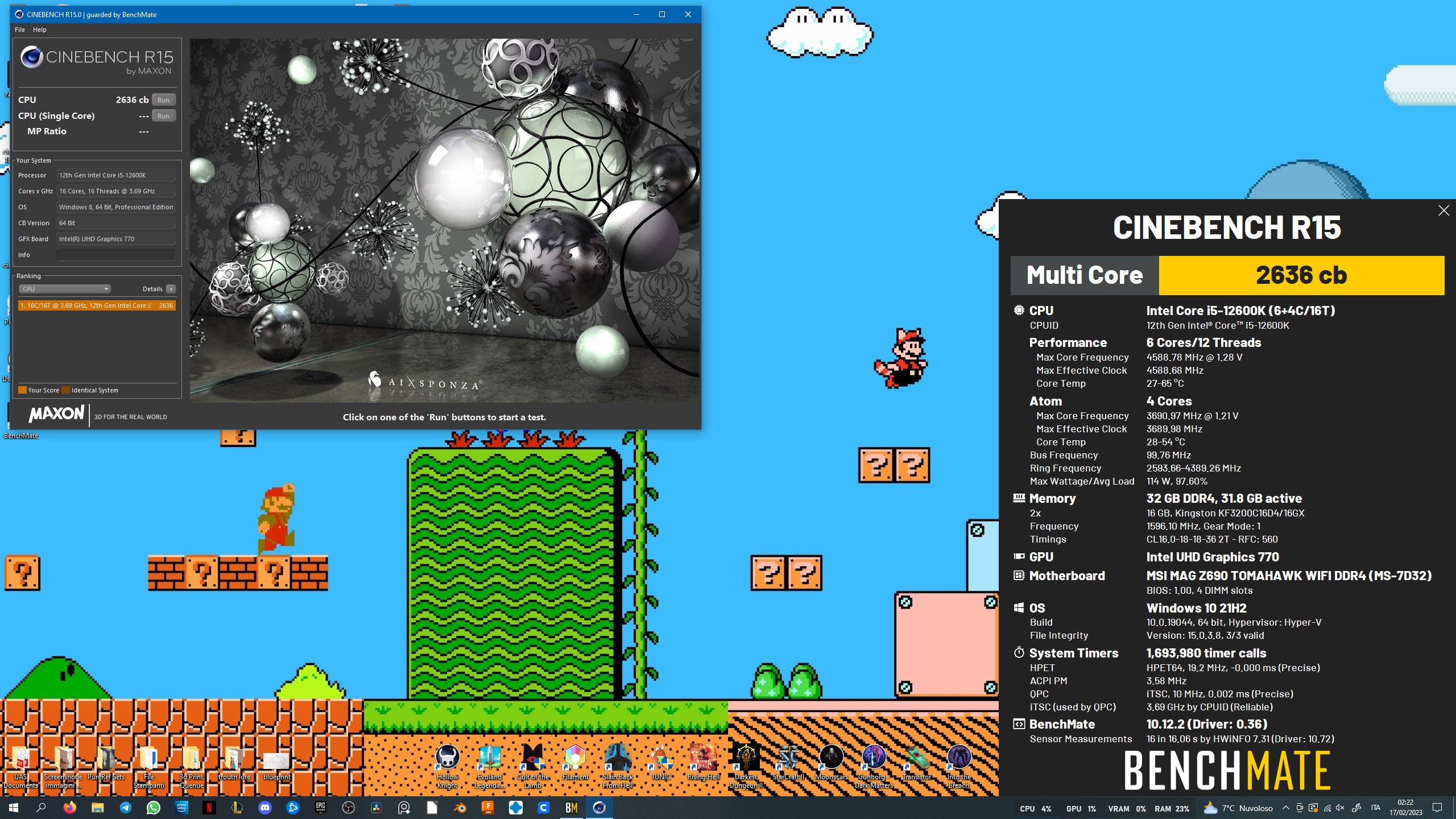Launch Firefox from the taskbar
1456x819 pixels.
pyautogui.click(x=69, y=808)
